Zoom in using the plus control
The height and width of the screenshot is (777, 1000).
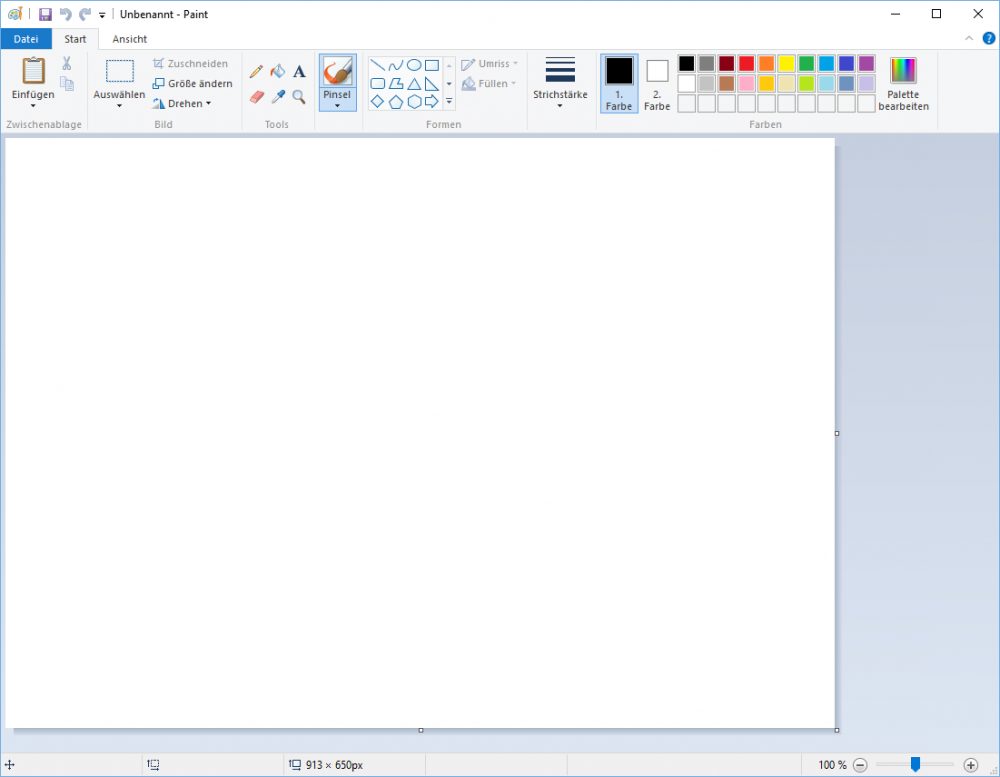[x=970, y=764]
